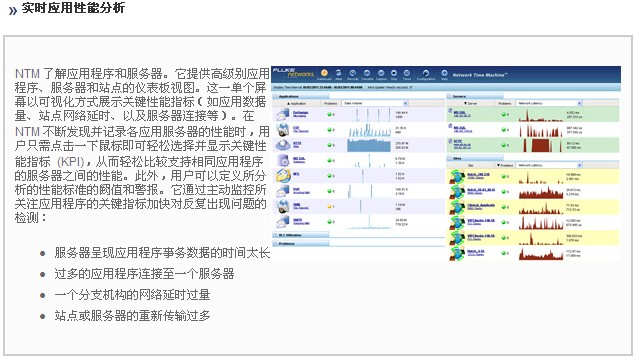The width and height of the screenshot is (637, 360).
Task: Open the Record toolbar icon
Action: tap(353, 73)
